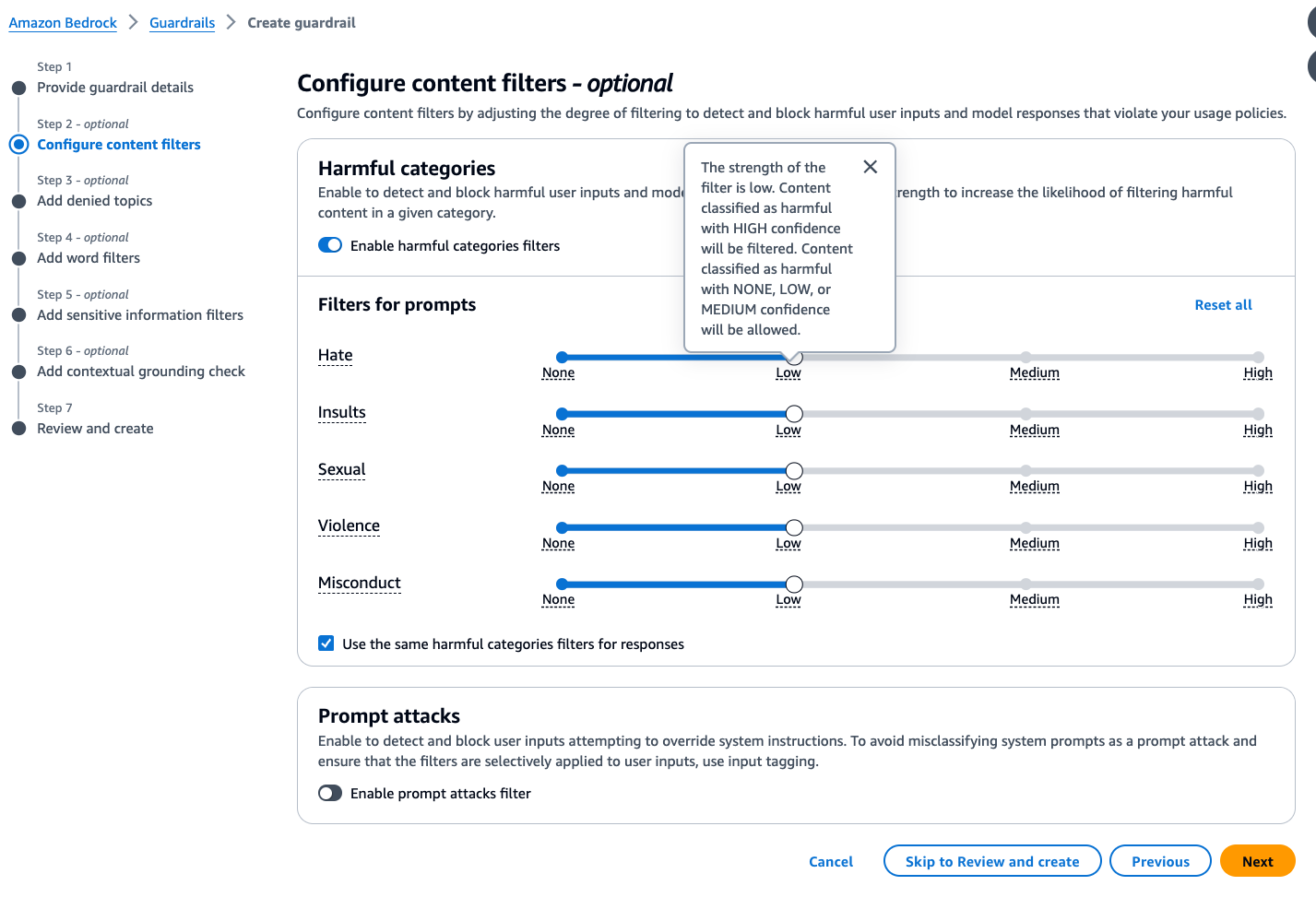Click the Step 1 circle indicator
This screenshot has width=1316, height=909.
pyautogui.click(x=18, y=88)
